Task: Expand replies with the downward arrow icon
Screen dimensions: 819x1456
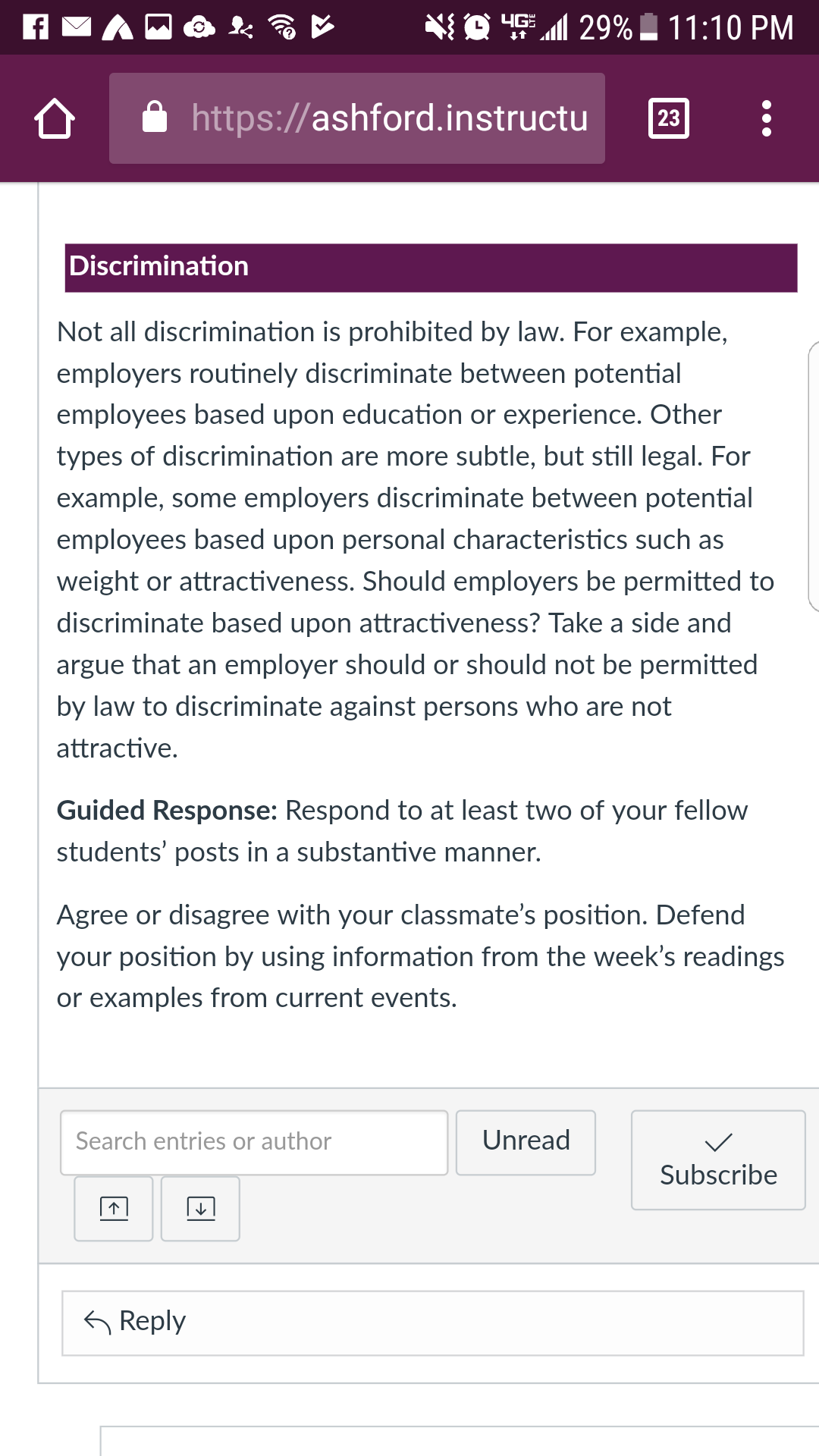Action: click(200, 1208)
